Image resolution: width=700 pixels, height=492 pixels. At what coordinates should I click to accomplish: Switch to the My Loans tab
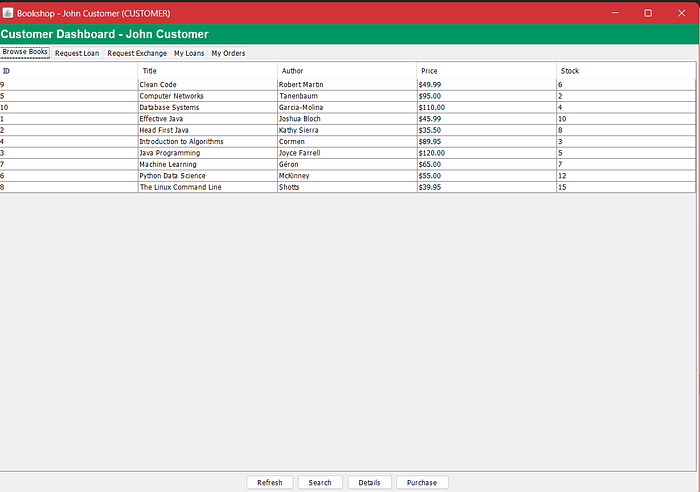click(189, 53)
